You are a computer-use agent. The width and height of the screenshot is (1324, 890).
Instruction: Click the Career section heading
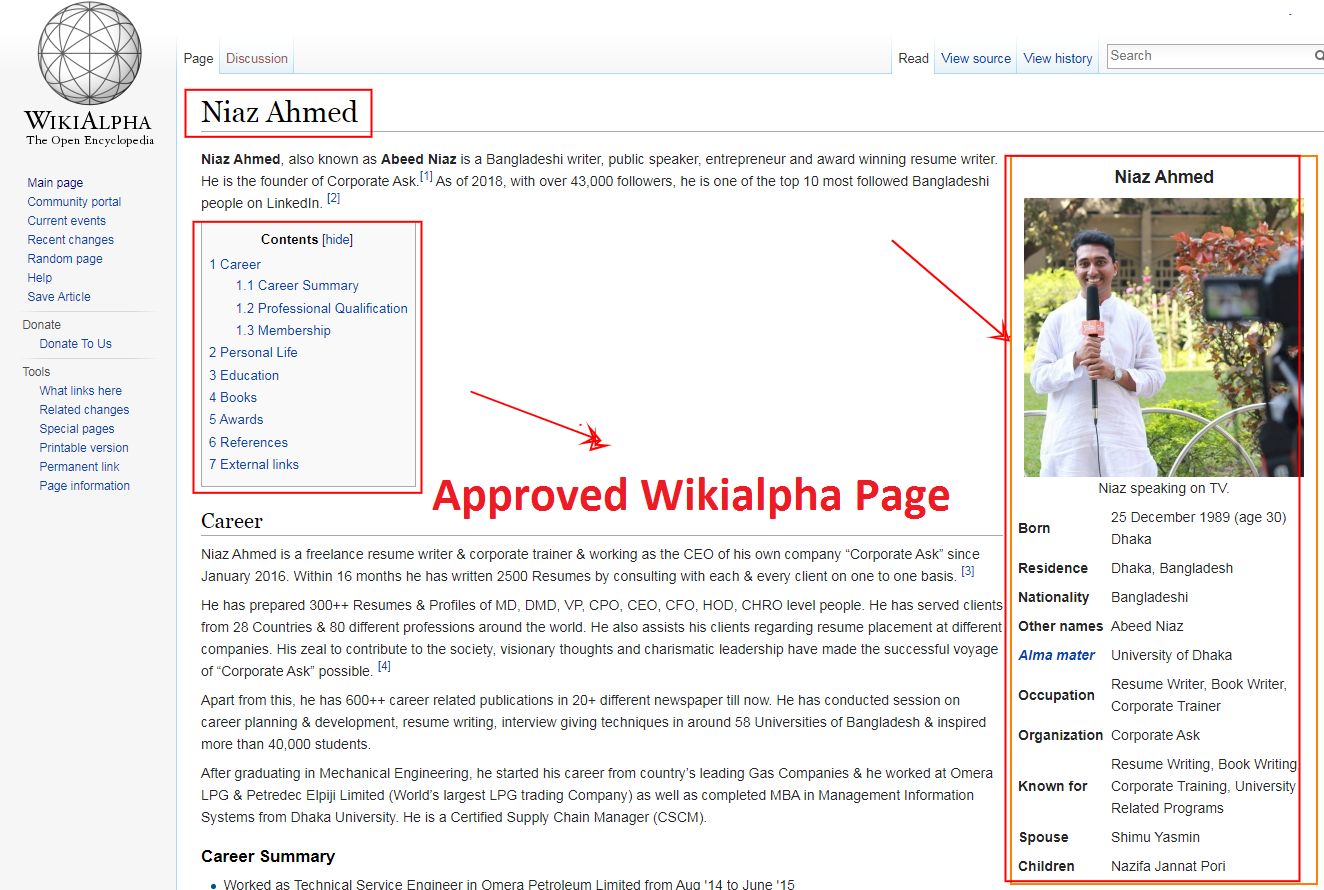(x=232, y=521)
